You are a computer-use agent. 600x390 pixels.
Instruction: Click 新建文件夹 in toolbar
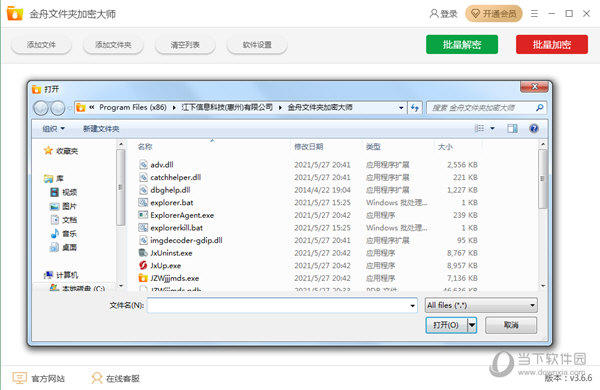(x=101, y=129)
